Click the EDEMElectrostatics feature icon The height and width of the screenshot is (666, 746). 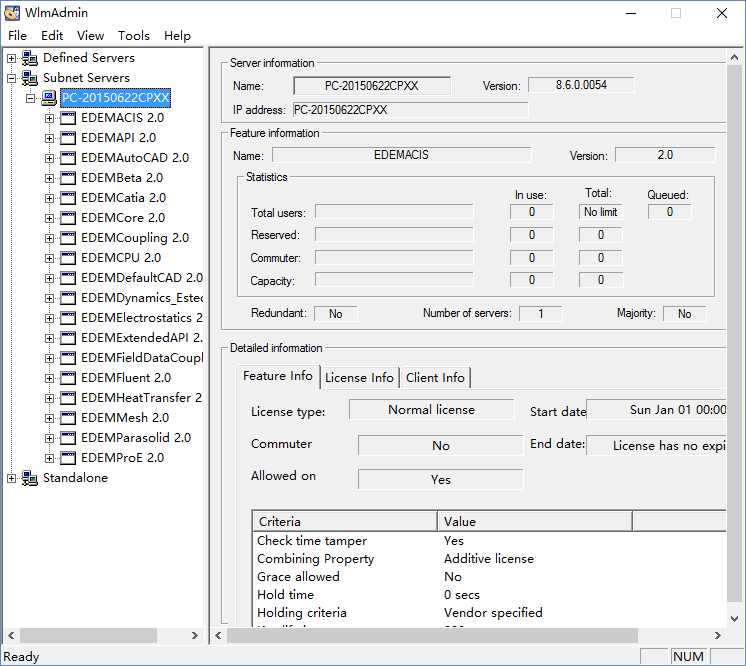click(x=68, y=318)
